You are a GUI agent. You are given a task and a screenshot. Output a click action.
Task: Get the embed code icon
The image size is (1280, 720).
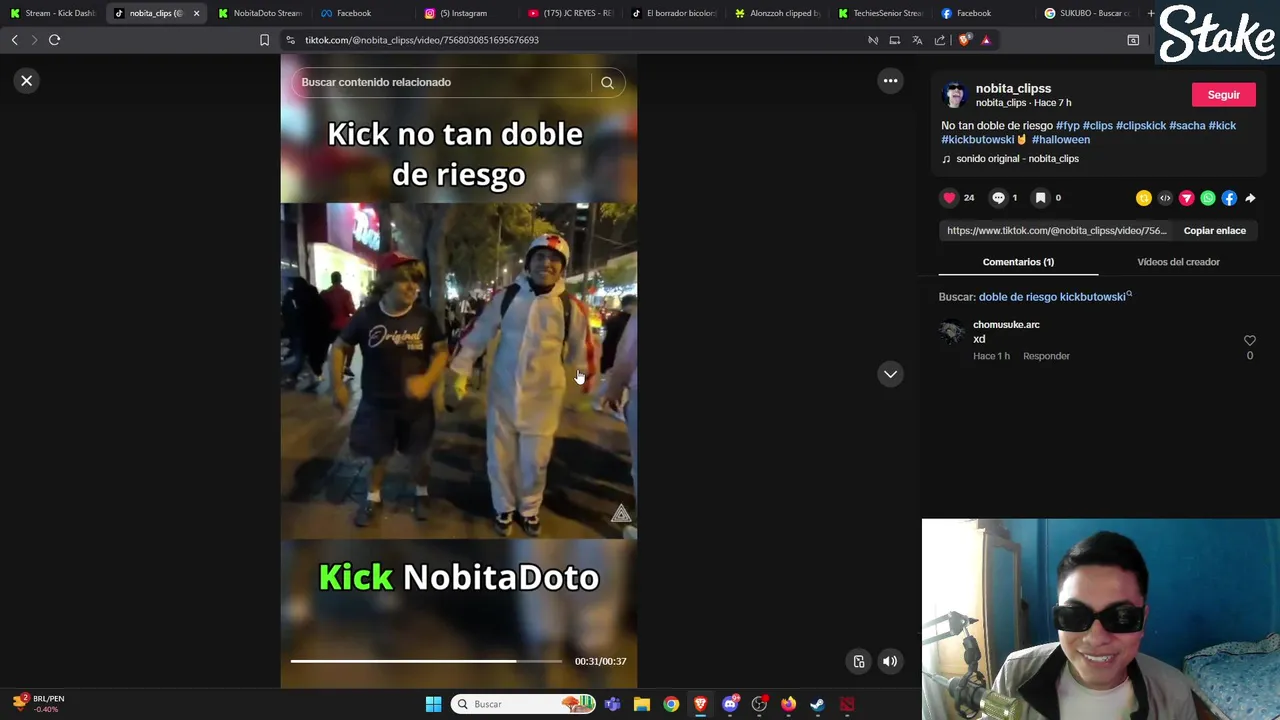(1165, 198)
